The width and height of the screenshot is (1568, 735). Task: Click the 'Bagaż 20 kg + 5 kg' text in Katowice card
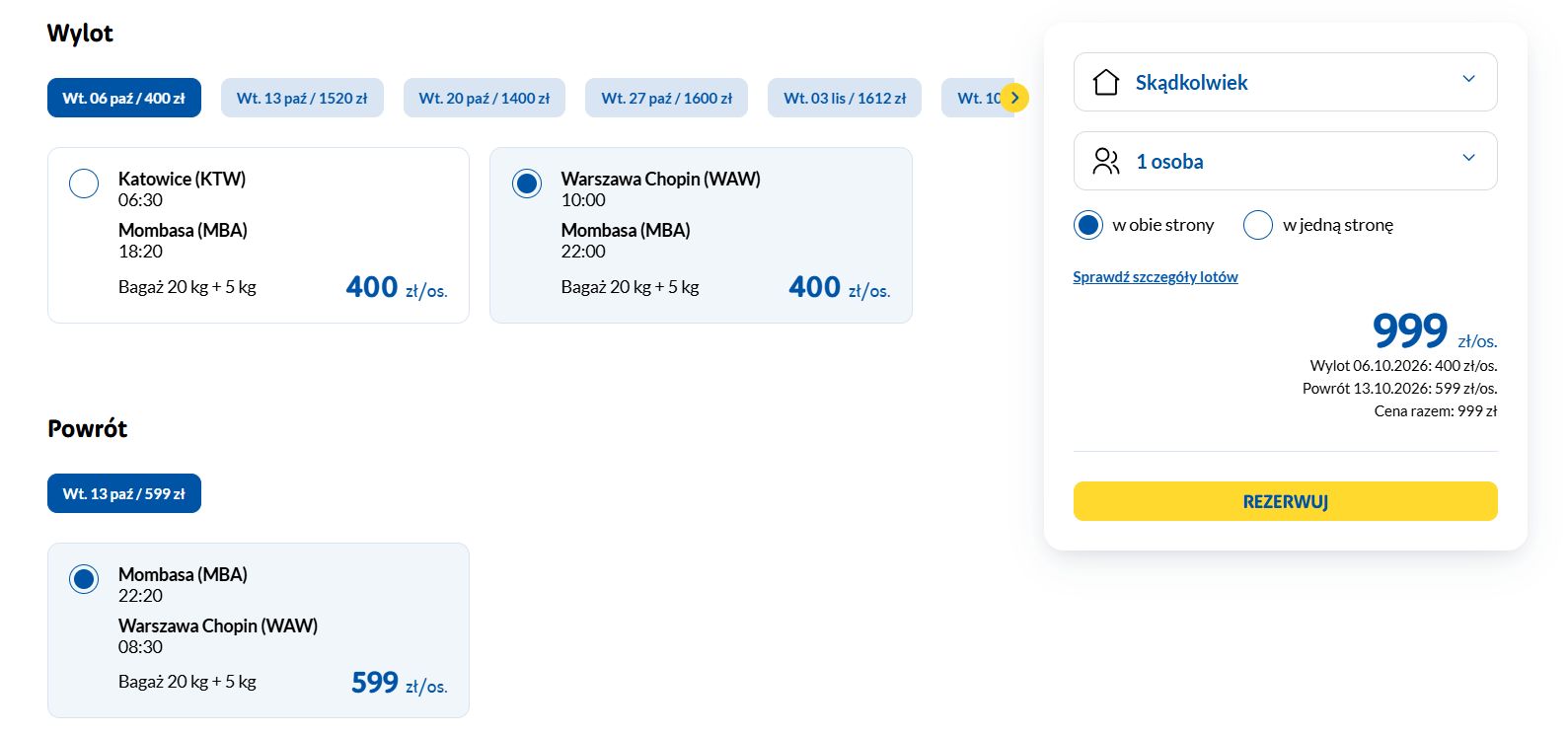[x=187, y=287]
